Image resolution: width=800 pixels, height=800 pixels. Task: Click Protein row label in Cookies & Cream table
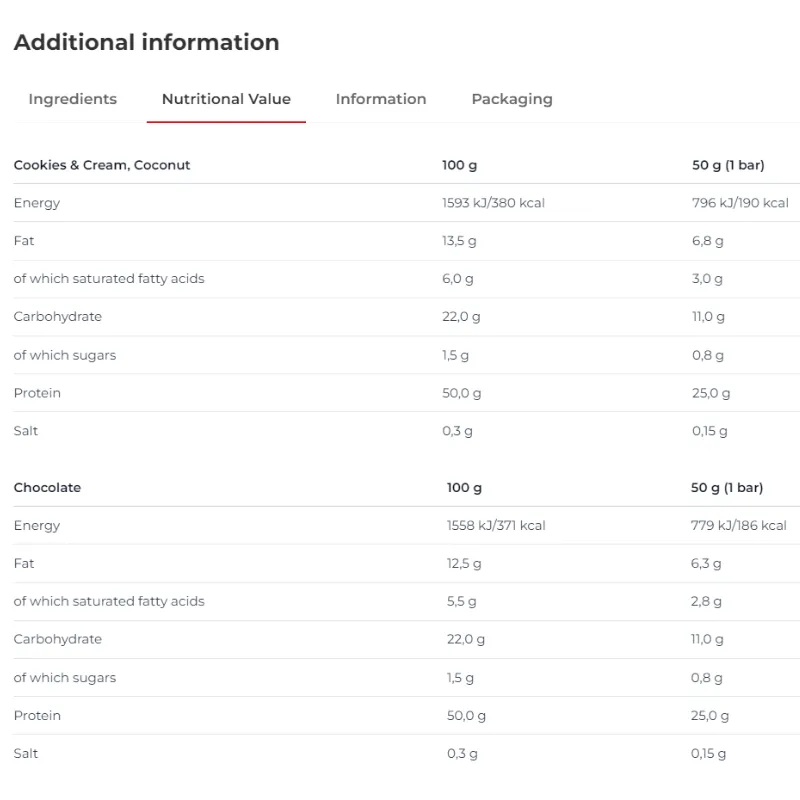click(x=37, y=393)
